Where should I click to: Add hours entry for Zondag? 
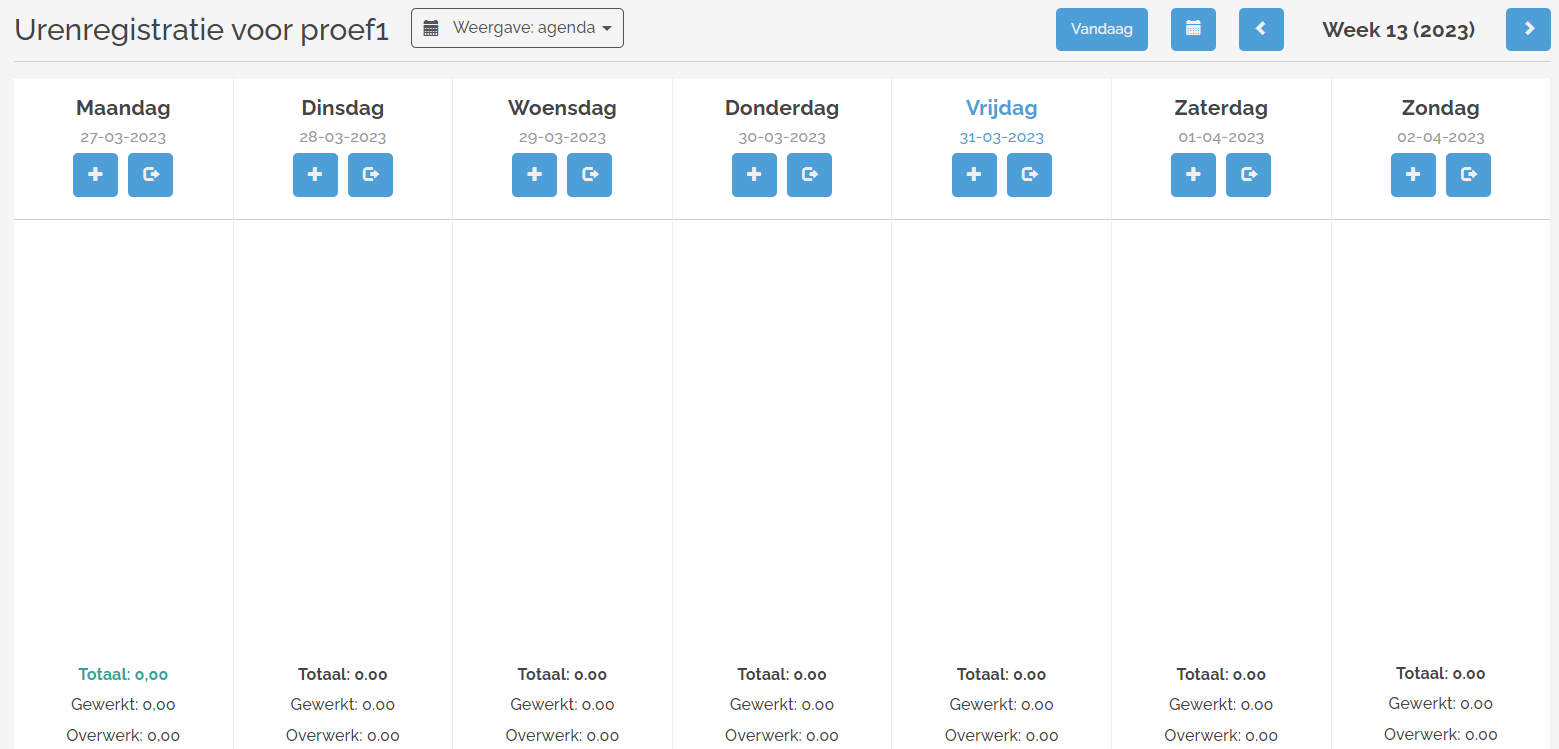(1413, 175)
